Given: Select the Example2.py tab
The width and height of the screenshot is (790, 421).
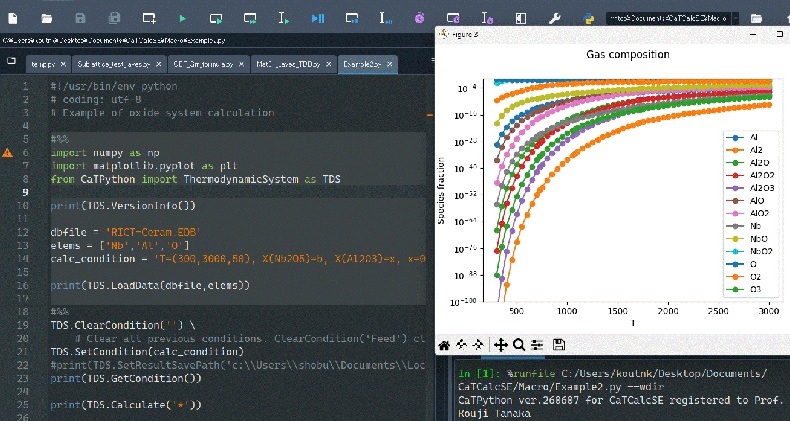Looking at the screenshot, I should [362, 64].
